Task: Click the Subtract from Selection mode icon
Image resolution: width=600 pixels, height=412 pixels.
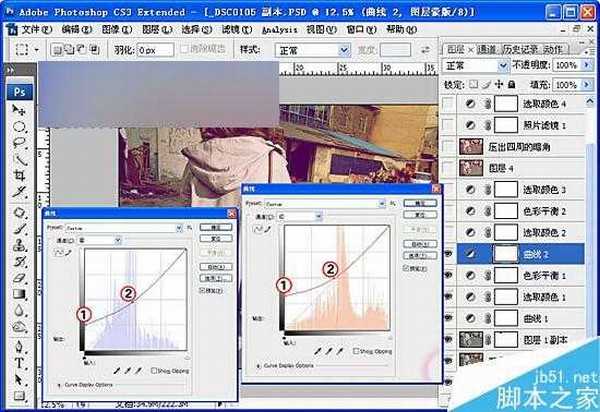Action: pos(82,49)
